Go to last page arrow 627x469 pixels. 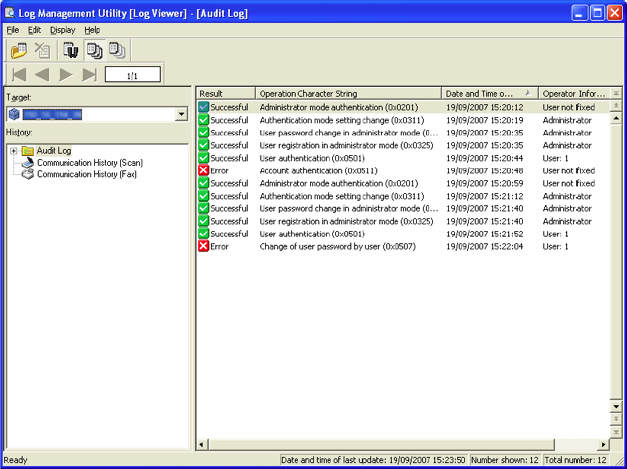tap(89, 75)
